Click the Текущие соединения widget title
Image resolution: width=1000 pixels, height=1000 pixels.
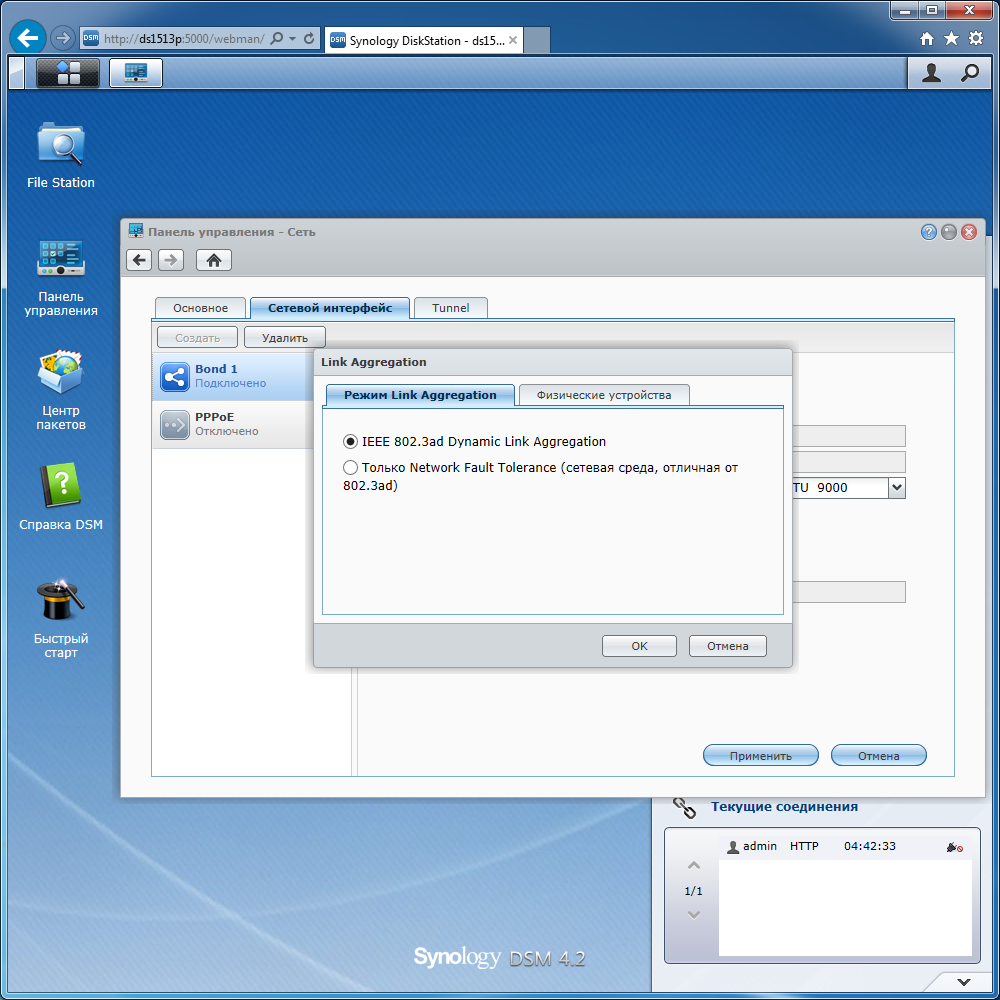784,807
